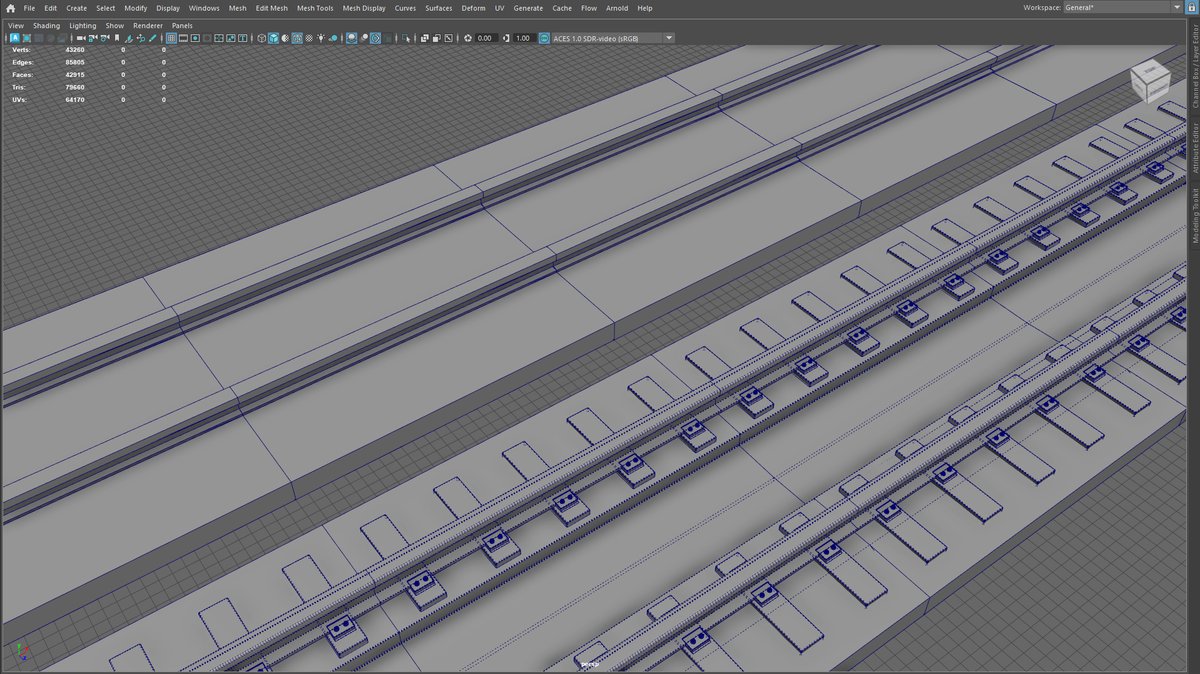Open the panel Lighting menu
The height and width of the screenshot is (674, 1200).
pyautogui.click(x=83, y=26)
